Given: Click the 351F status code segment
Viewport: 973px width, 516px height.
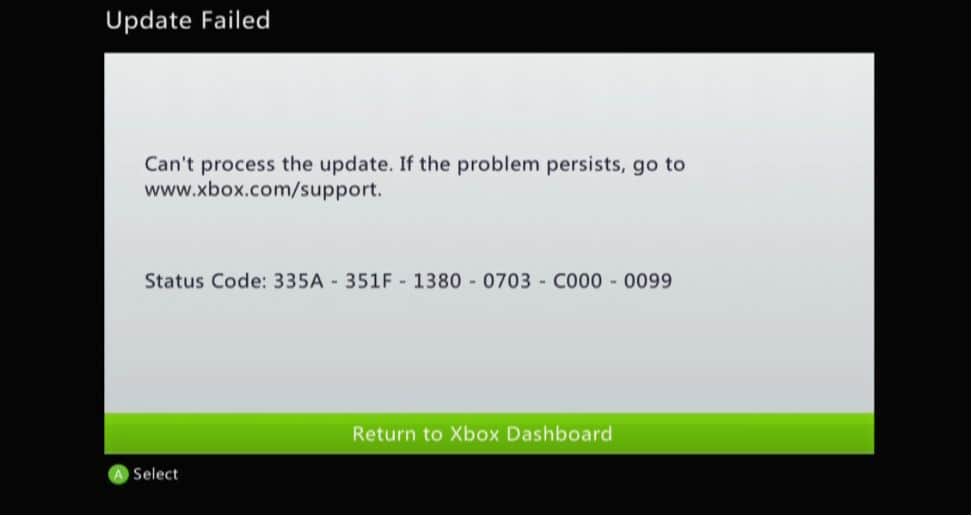Looking at the screenshot, I should tap(369, 281).
